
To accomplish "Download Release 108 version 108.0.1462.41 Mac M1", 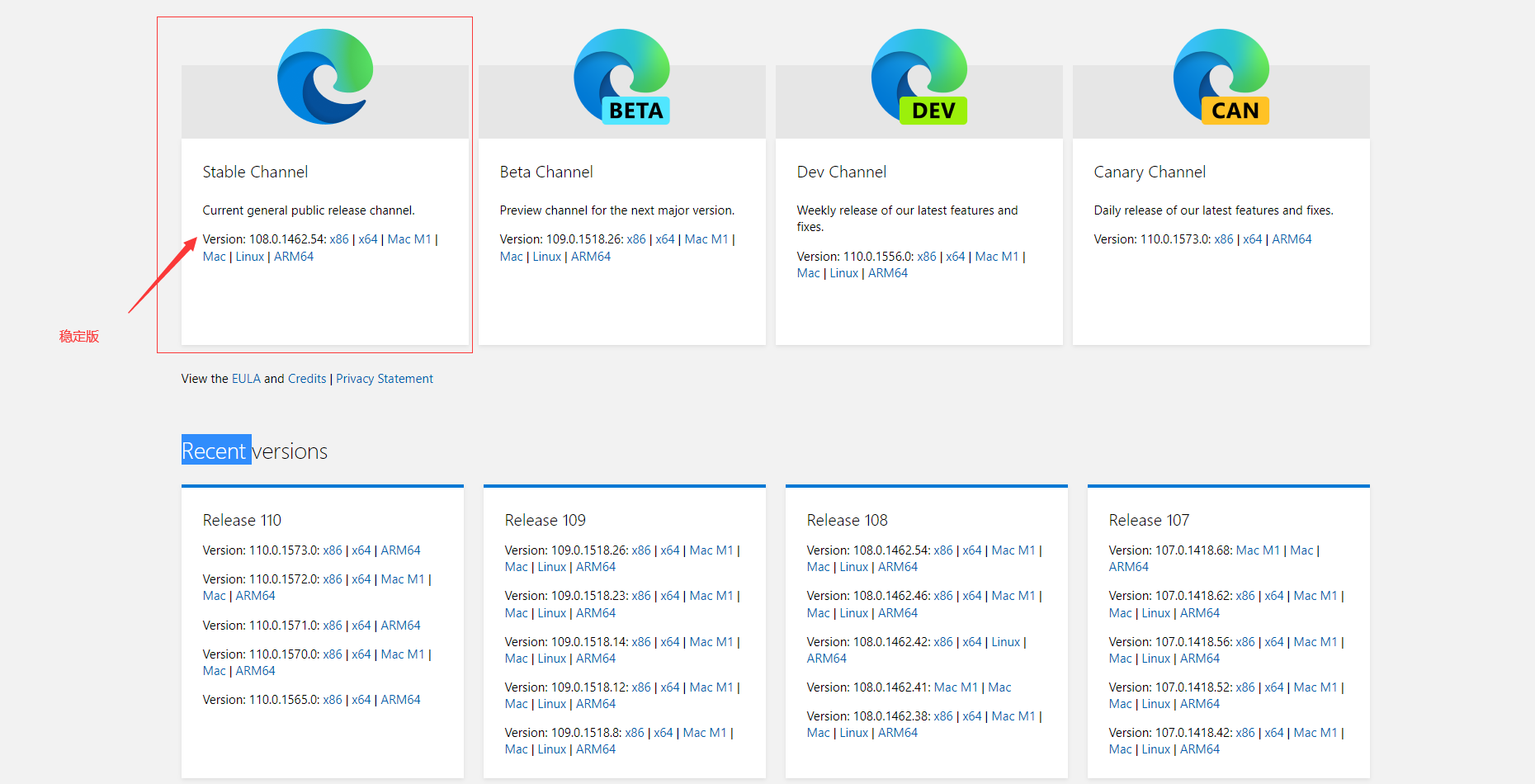I will coord(956,687).
